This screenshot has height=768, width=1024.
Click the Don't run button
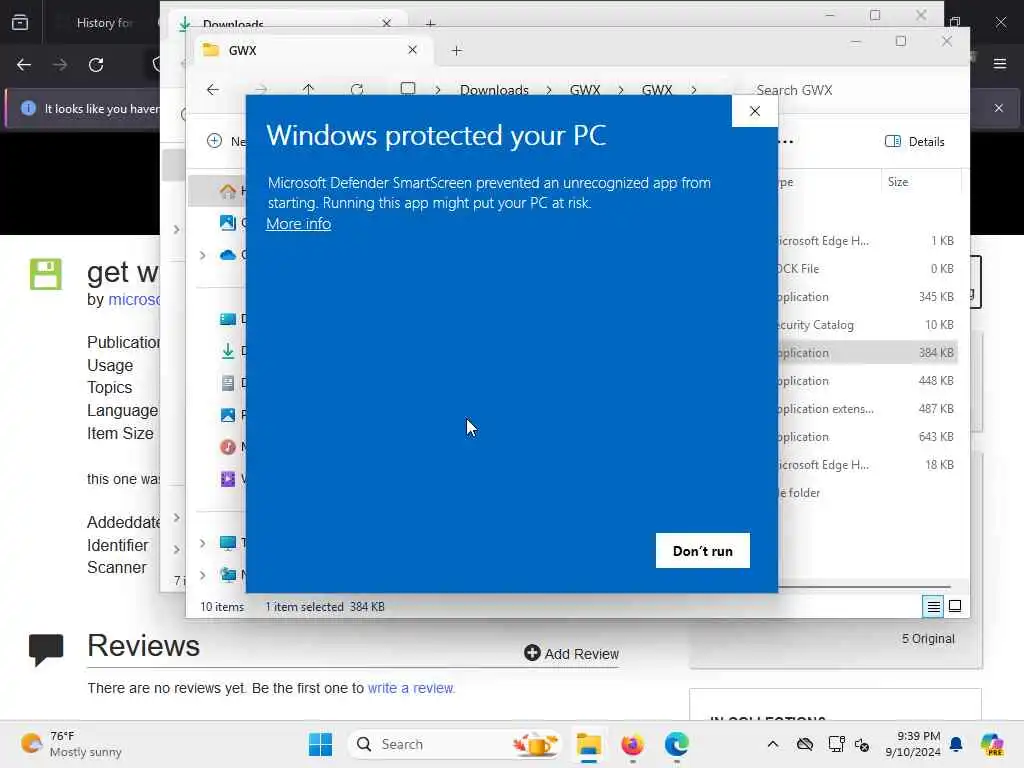[702, 551]
